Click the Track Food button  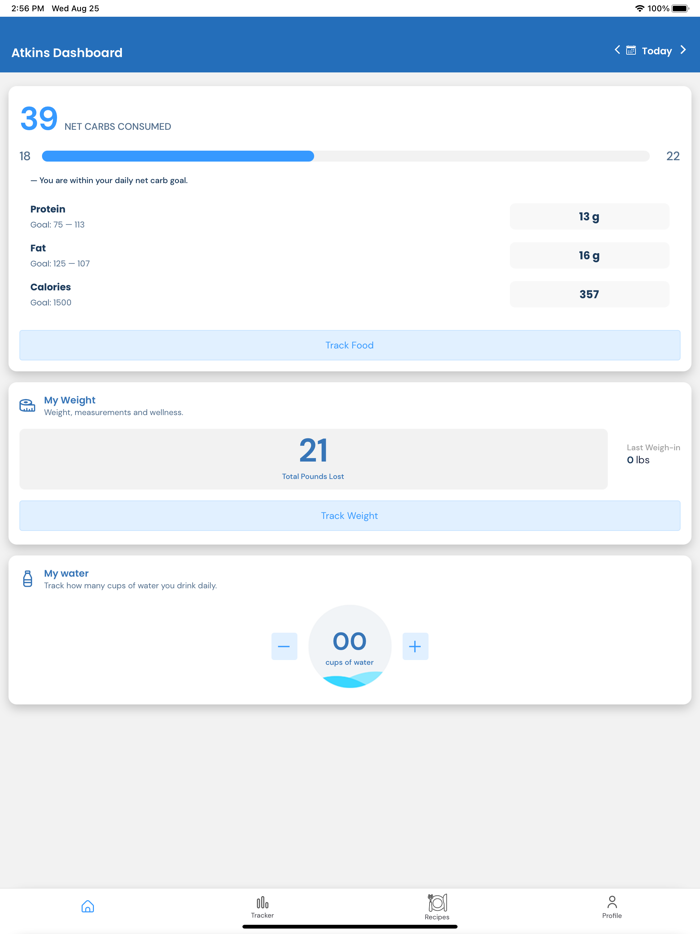click(349, 344)
